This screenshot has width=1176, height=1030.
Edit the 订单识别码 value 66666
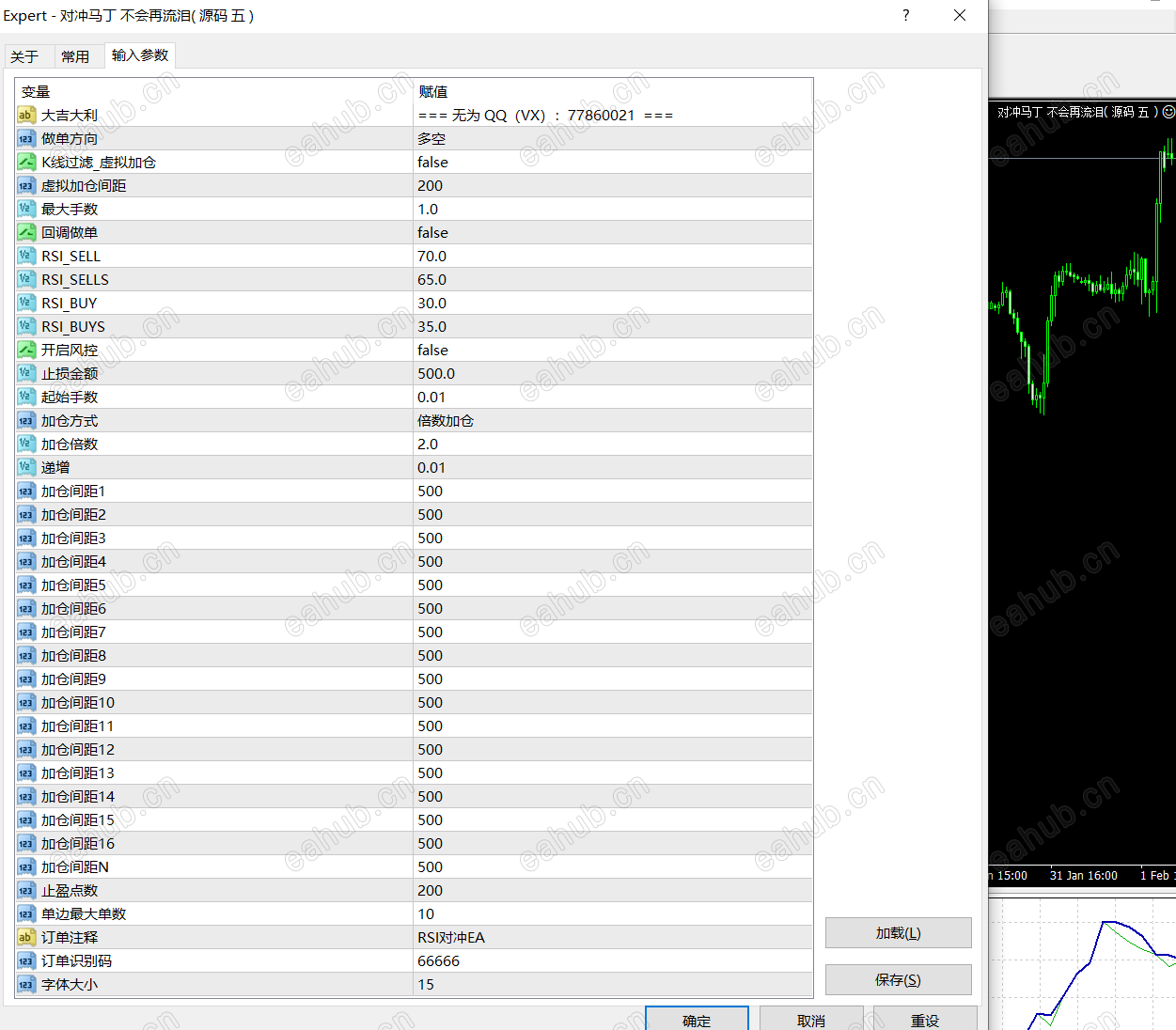click(613, 960)
